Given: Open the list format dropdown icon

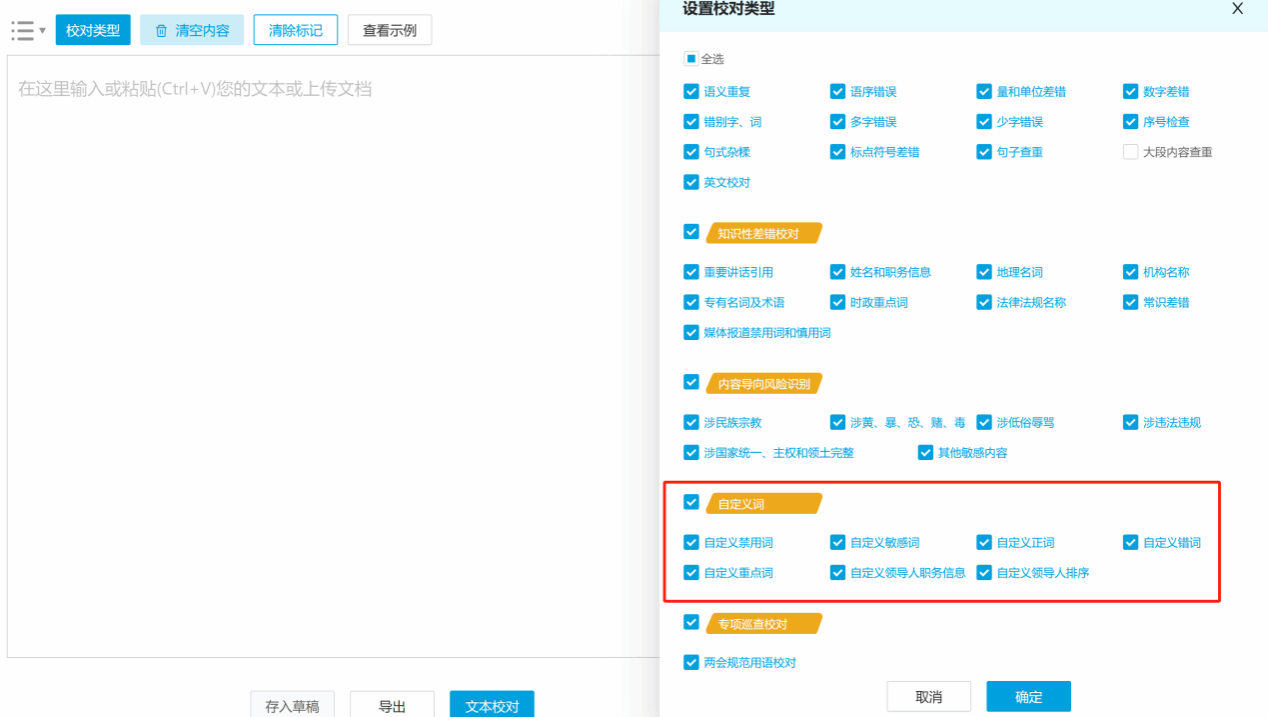Looking at the screenshot, I should 29,30.
